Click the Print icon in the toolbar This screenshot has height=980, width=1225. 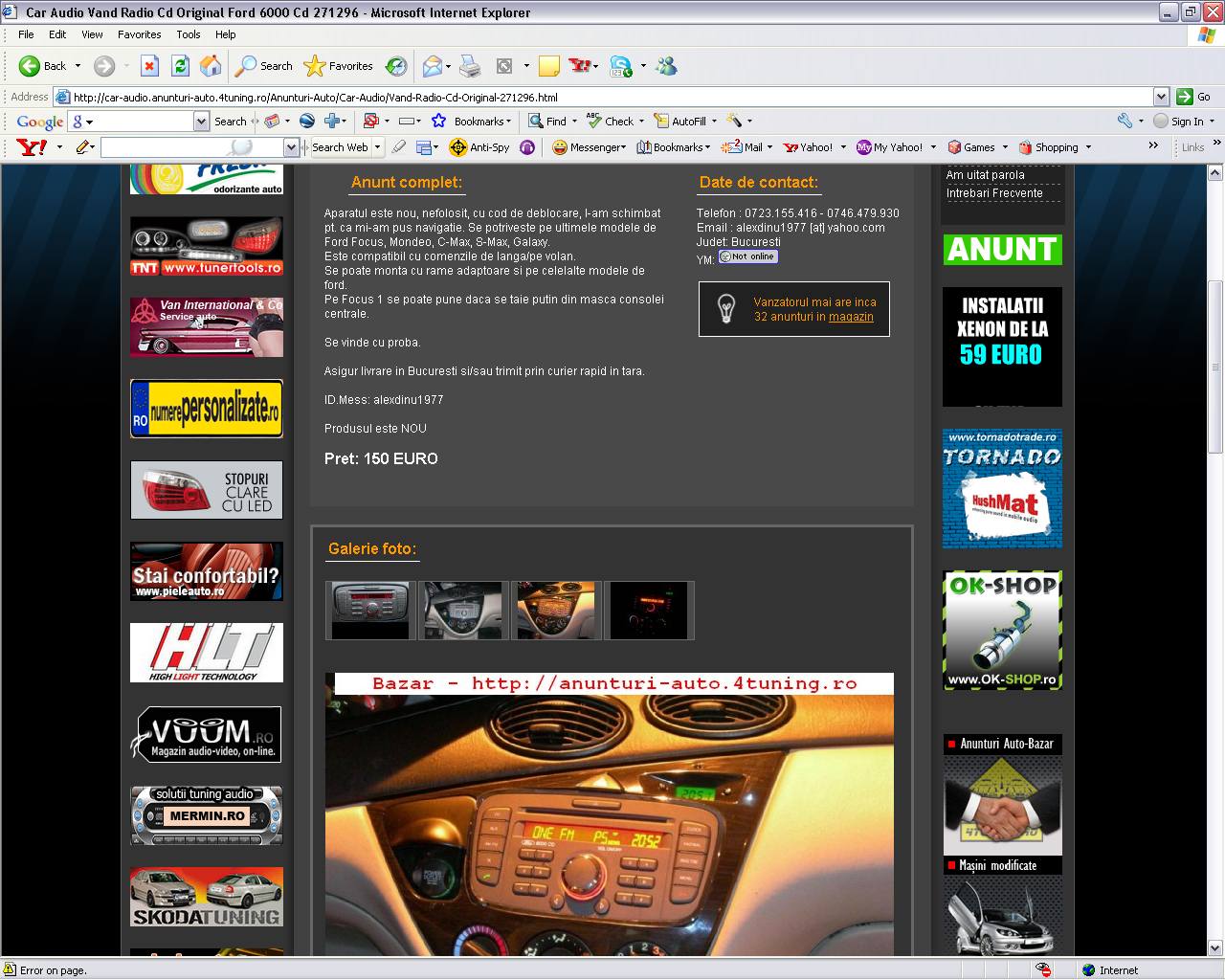tap(470, 66)
